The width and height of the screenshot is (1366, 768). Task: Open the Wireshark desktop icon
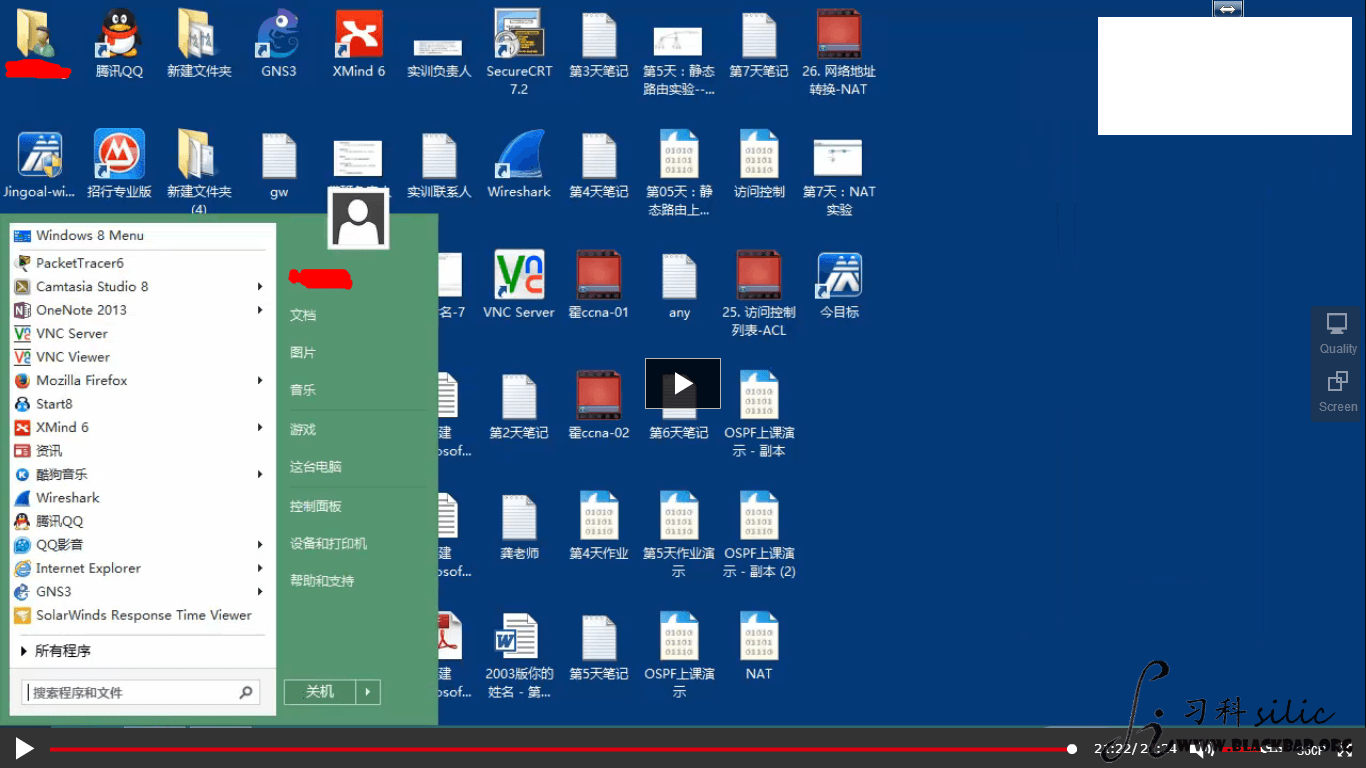coord(519,165)
